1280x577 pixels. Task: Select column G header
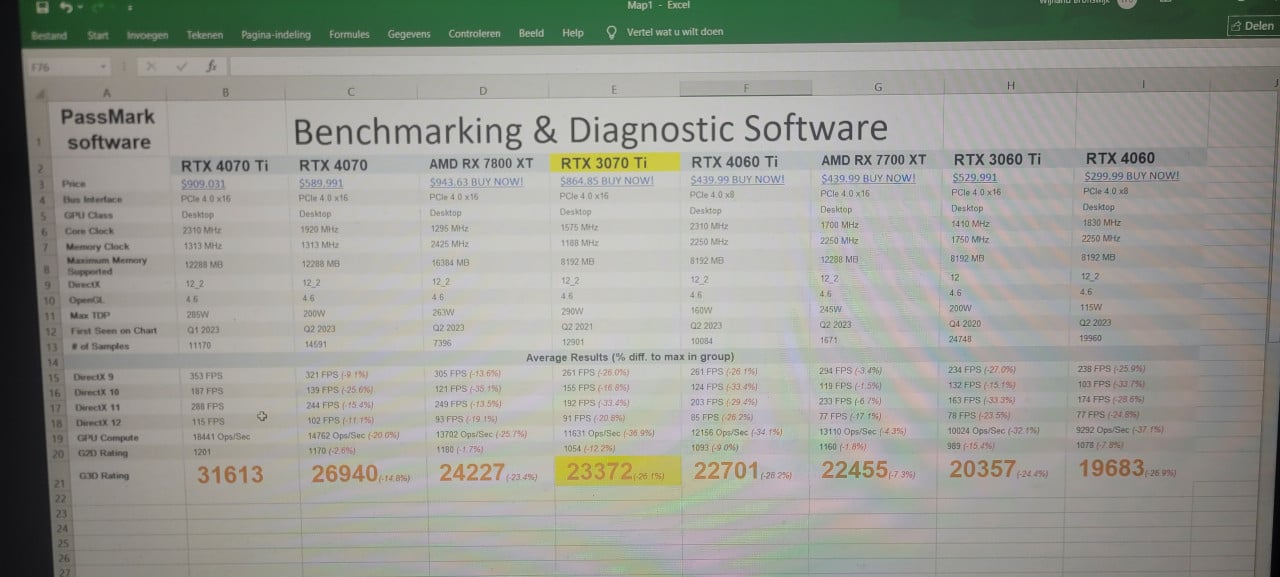click(878, 87)
